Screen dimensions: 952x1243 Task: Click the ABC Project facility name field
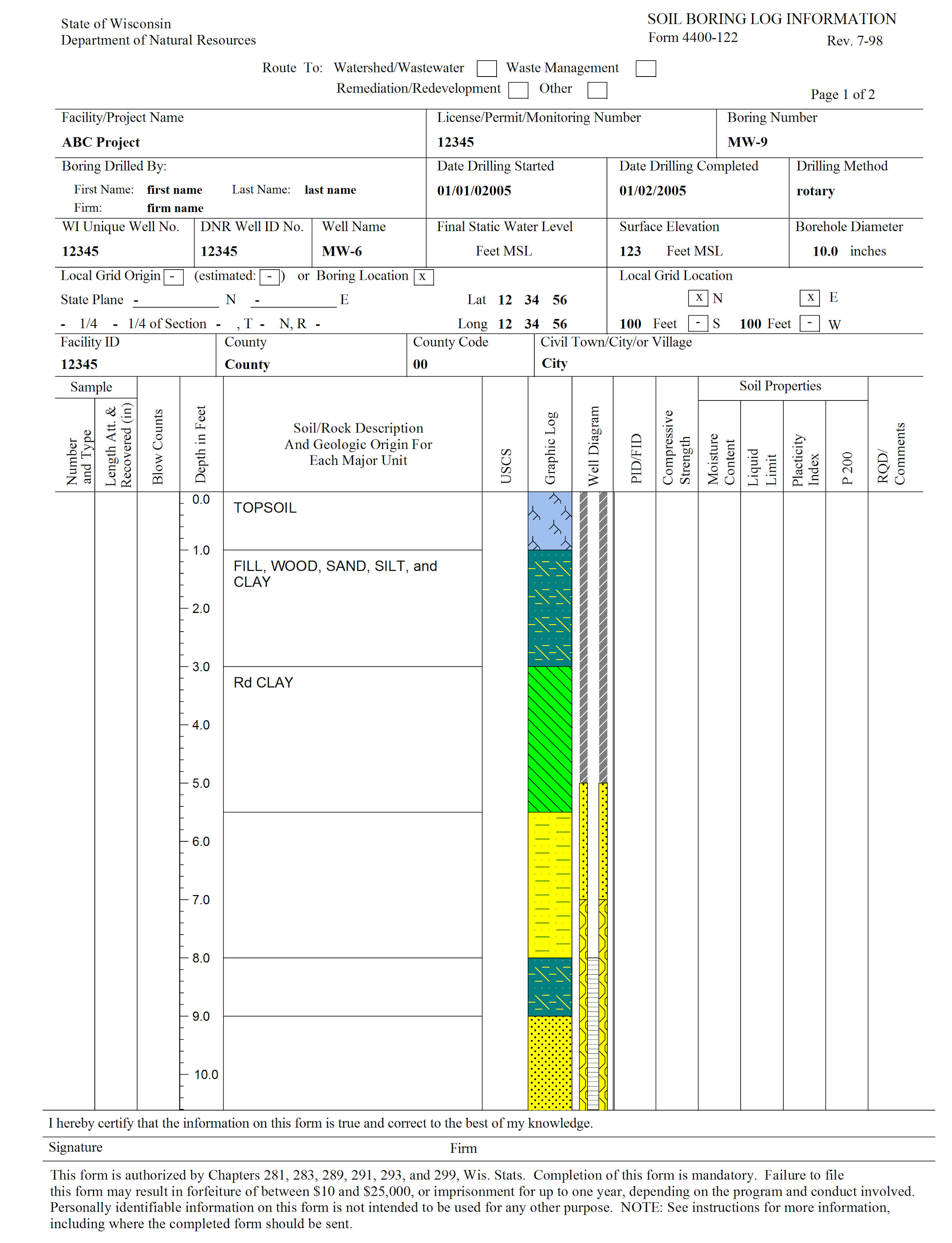(101, 142)
